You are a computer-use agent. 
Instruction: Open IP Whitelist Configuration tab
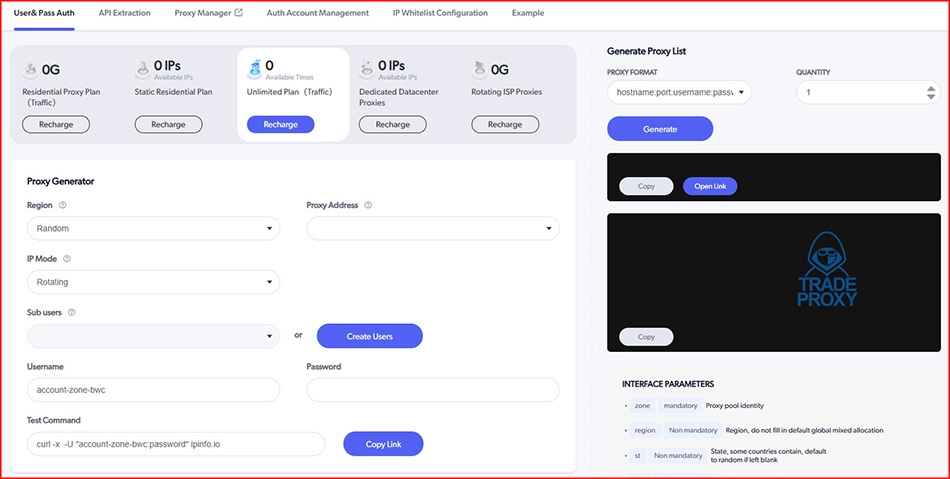(440, 13)
